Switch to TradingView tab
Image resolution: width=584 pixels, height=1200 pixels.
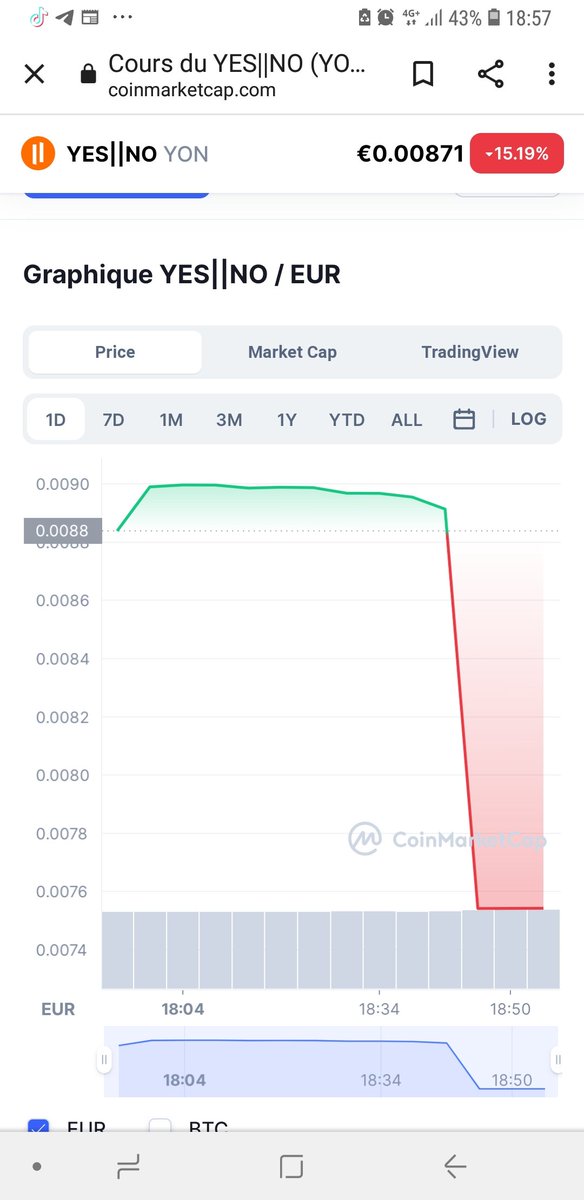[470, 352]
